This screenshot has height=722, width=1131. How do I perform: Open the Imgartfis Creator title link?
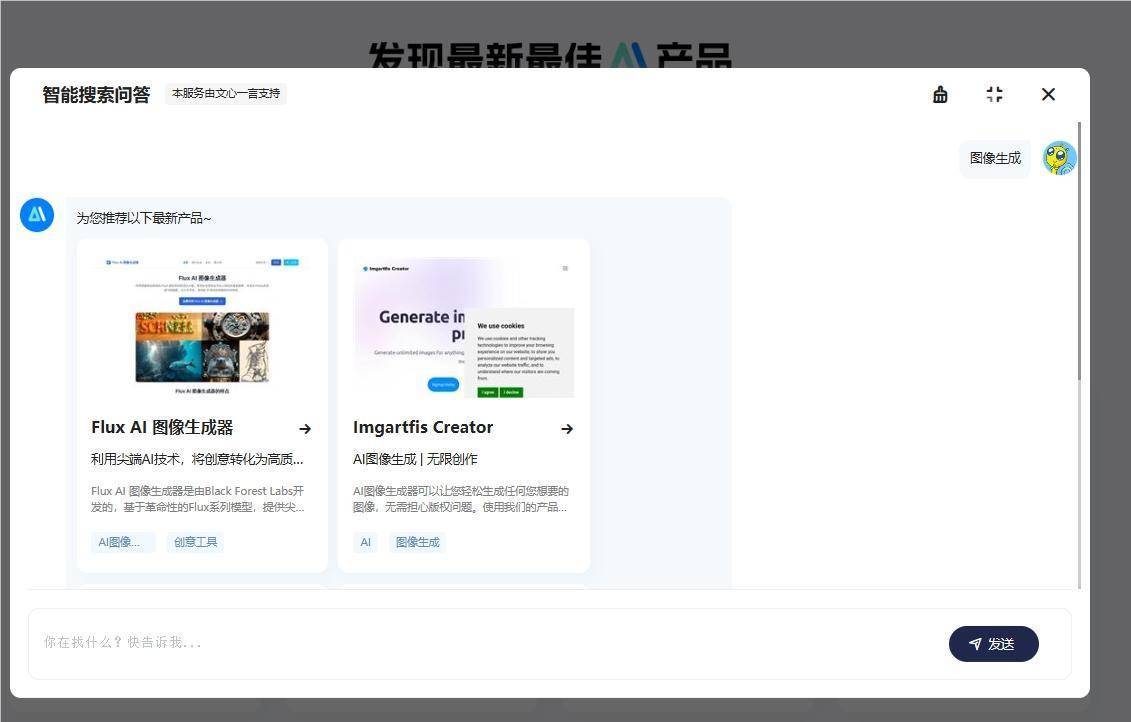click(x=423, y=428)
